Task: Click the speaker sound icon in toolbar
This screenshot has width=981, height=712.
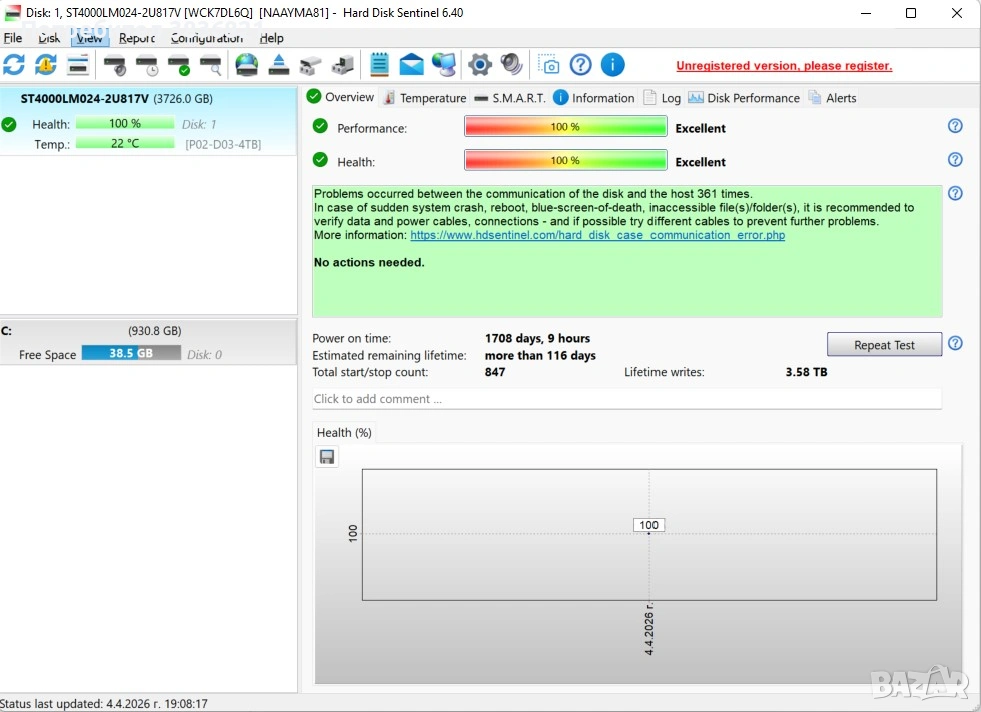Action: [x=511, y=65]
